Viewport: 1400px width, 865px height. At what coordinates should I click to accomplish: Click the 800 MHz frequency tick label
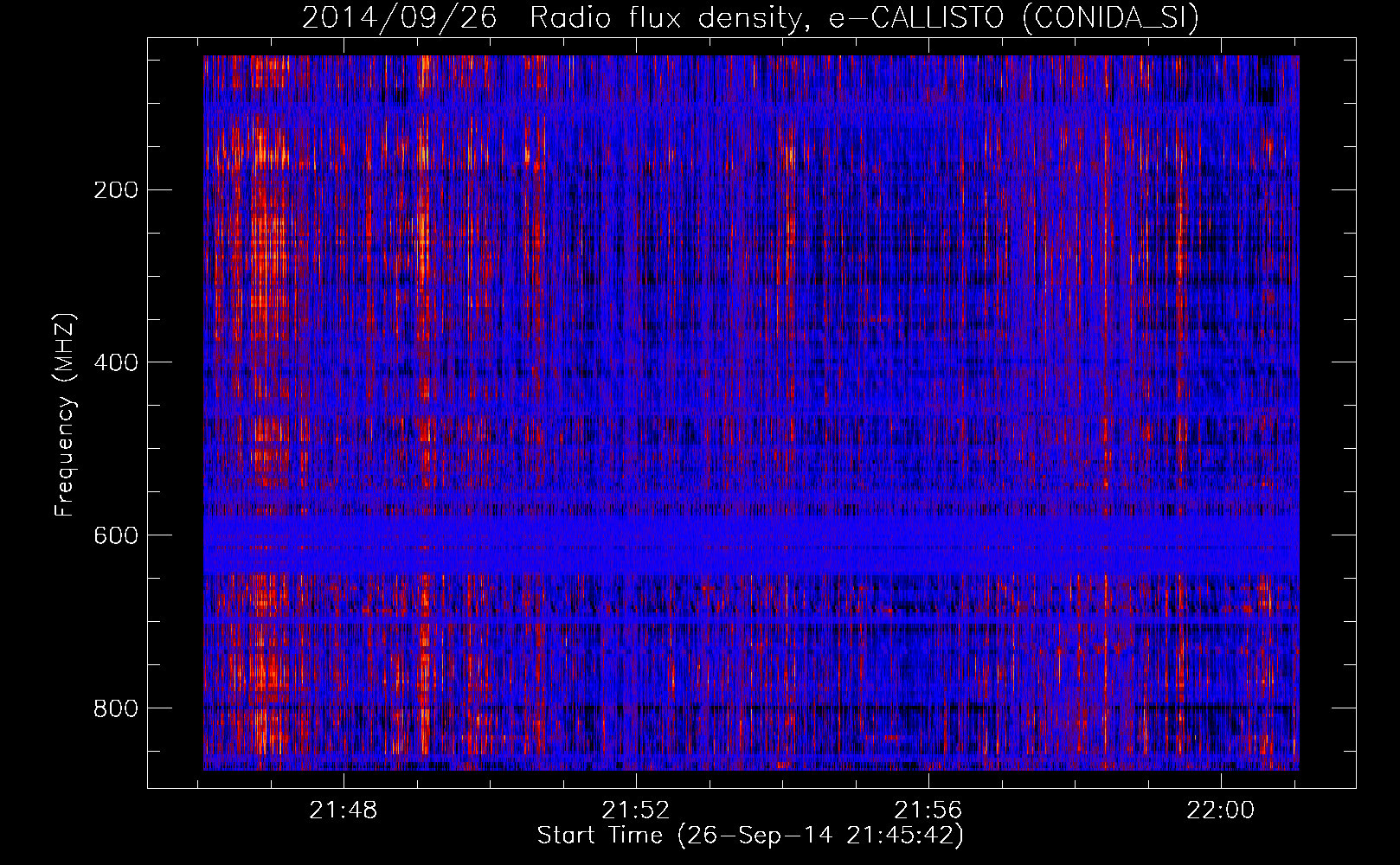click(x=115, y=708)
